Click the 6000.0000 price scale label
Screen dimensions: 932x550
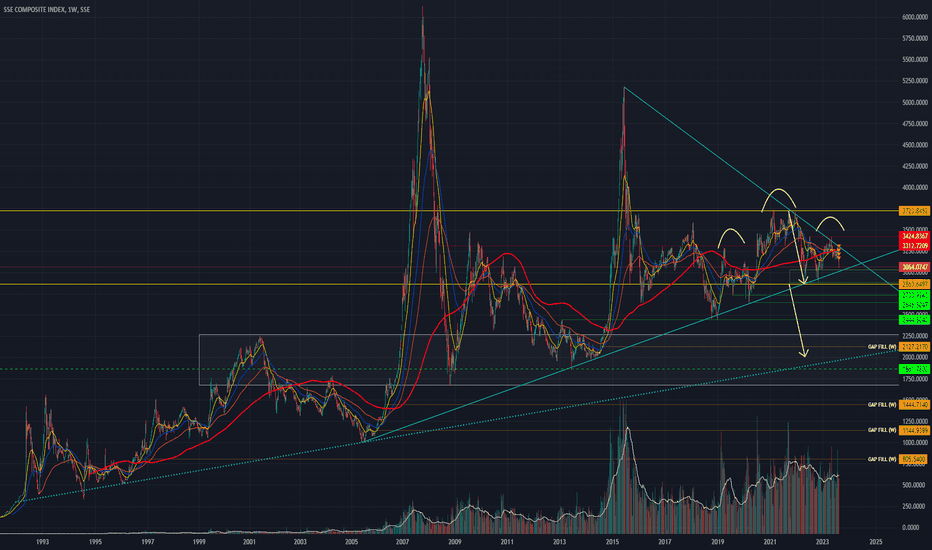tap(915, 17)
